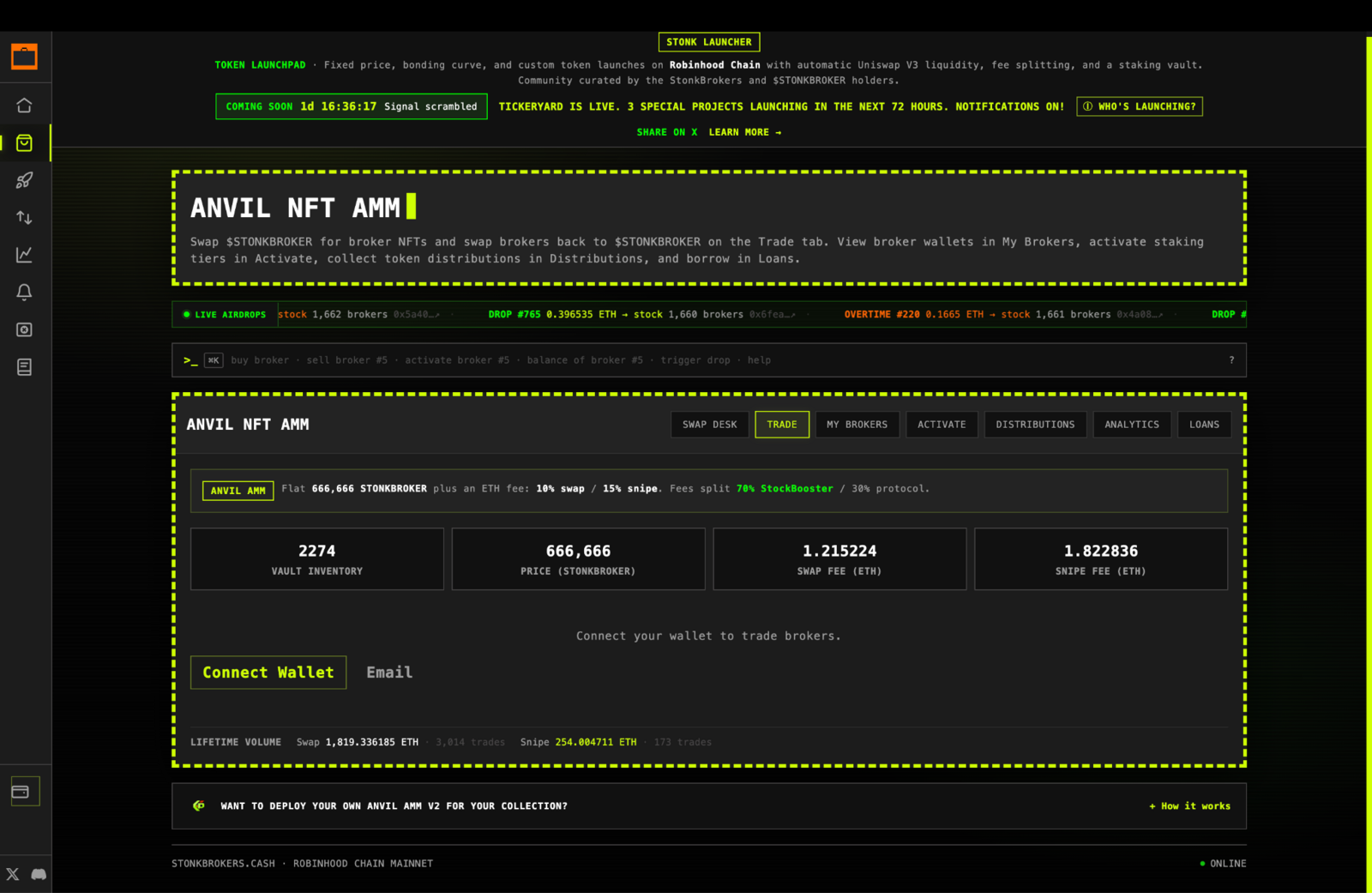Open the Discord icon

[39, 874]
